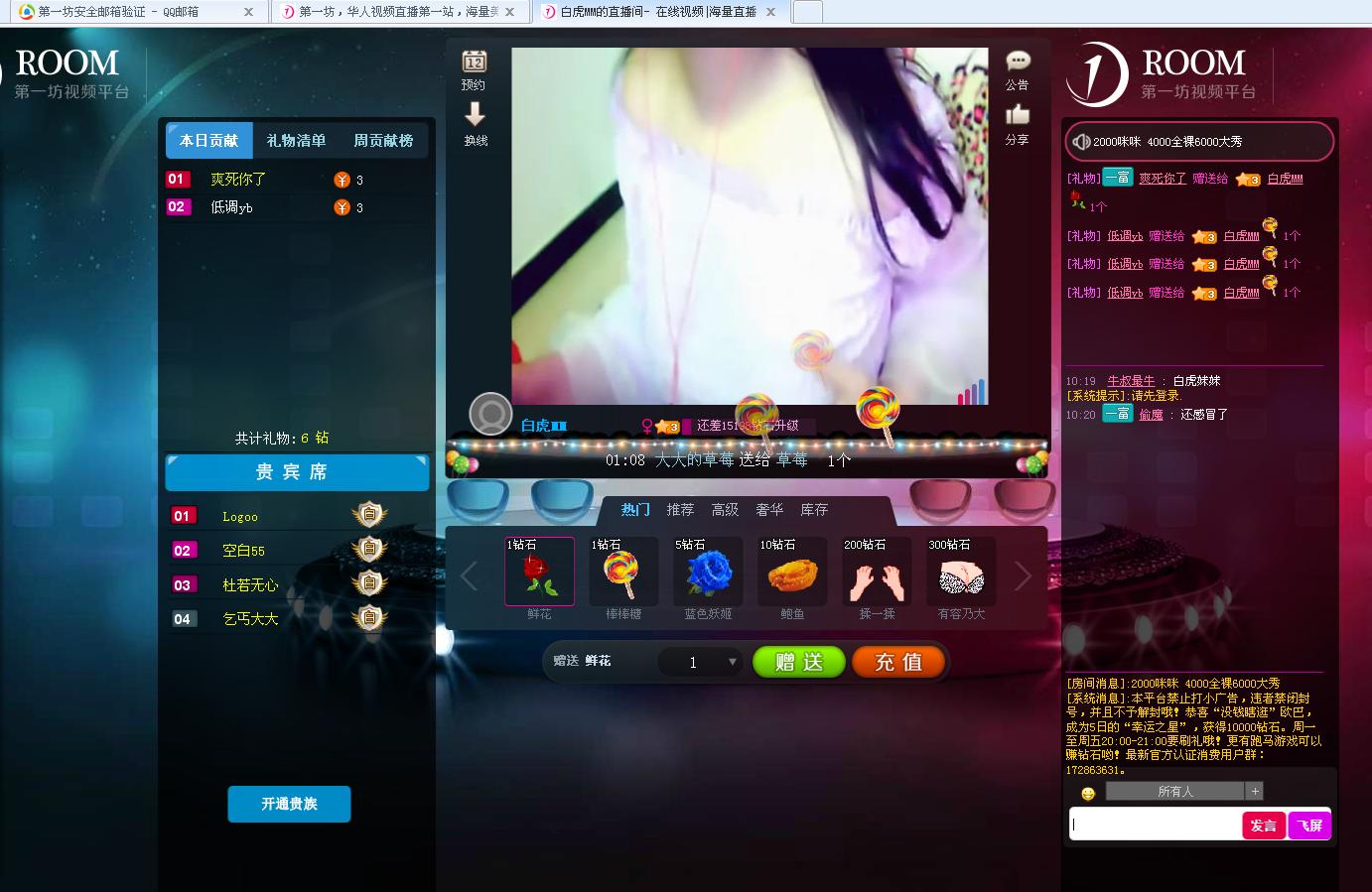Click the 换线 down-arrow icon
Image resolution: width=1372 pixels, height=892 pixels.
(475, 113)
